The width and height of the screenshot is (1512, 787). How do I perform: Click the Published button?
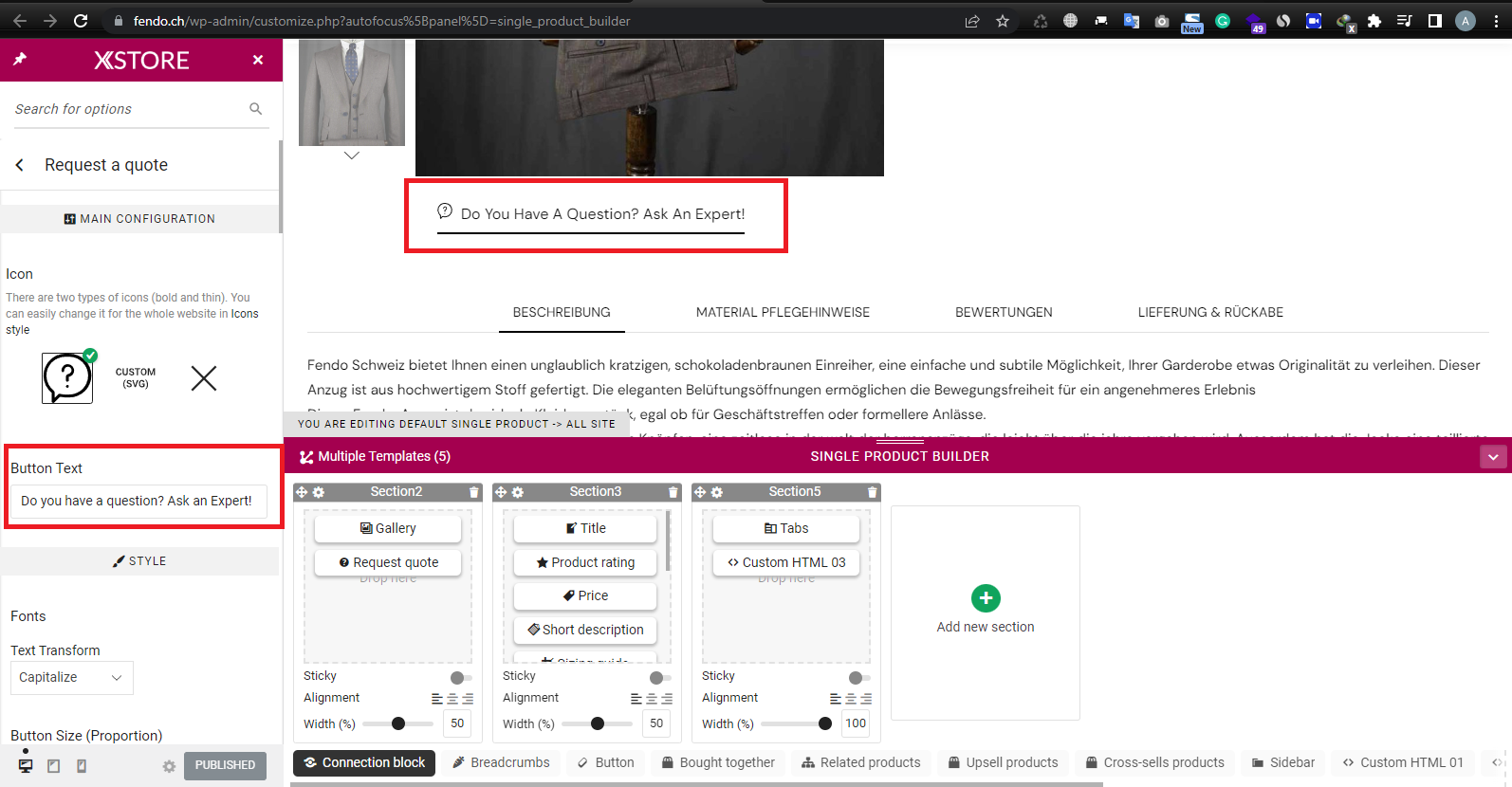[225, 765]
